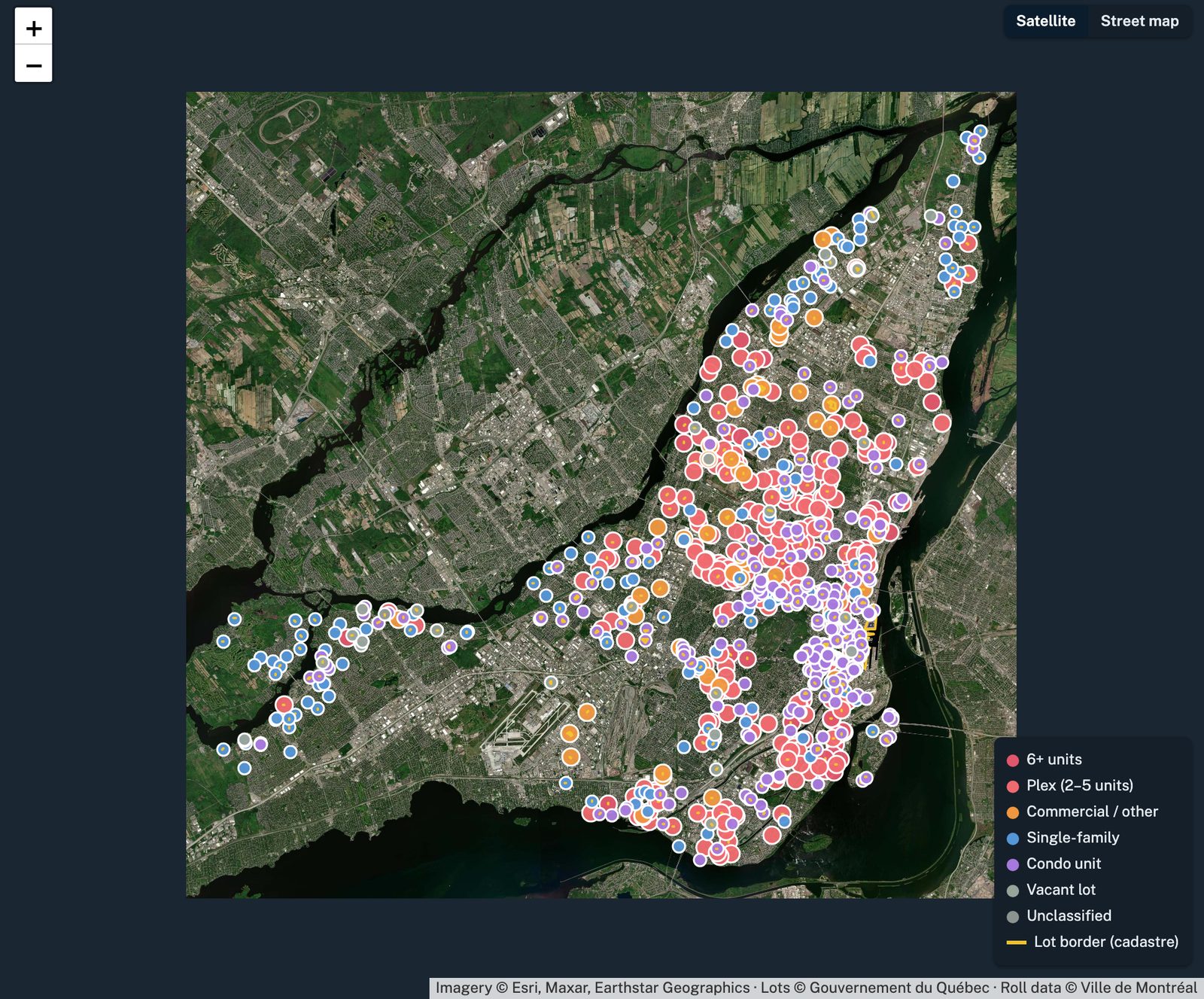Zoom in with the plus button

[x=33, y=27]
